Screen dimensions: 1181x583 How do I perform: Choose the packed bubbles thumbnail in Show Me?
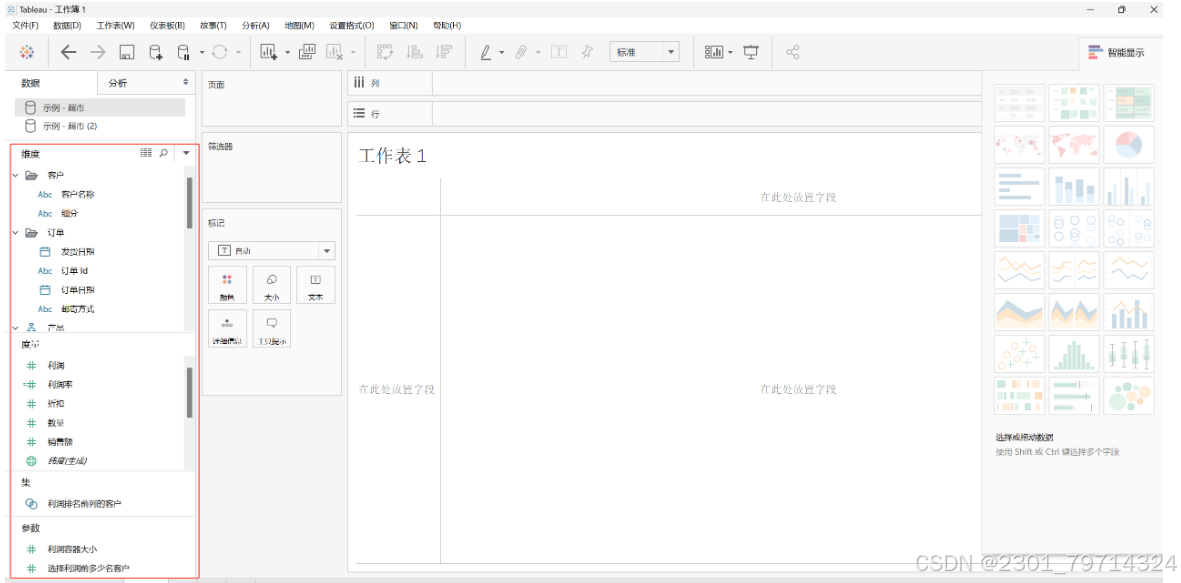coord(1128,396)
